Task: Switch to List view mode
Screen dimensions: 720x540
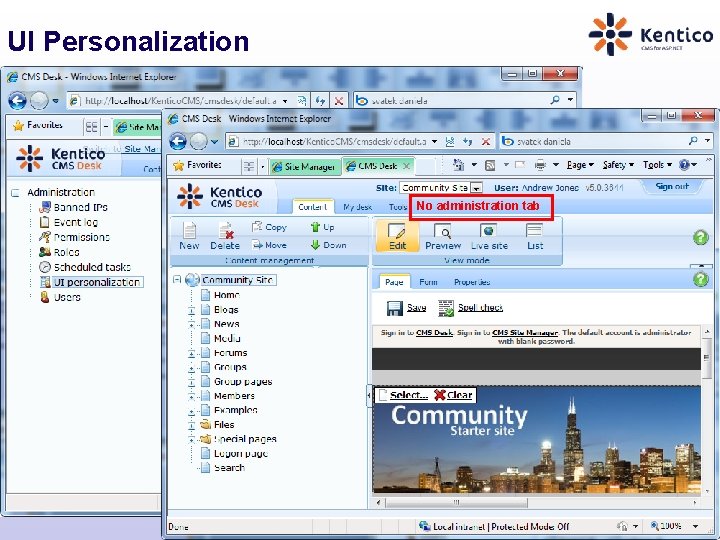Action: point(534,236)
